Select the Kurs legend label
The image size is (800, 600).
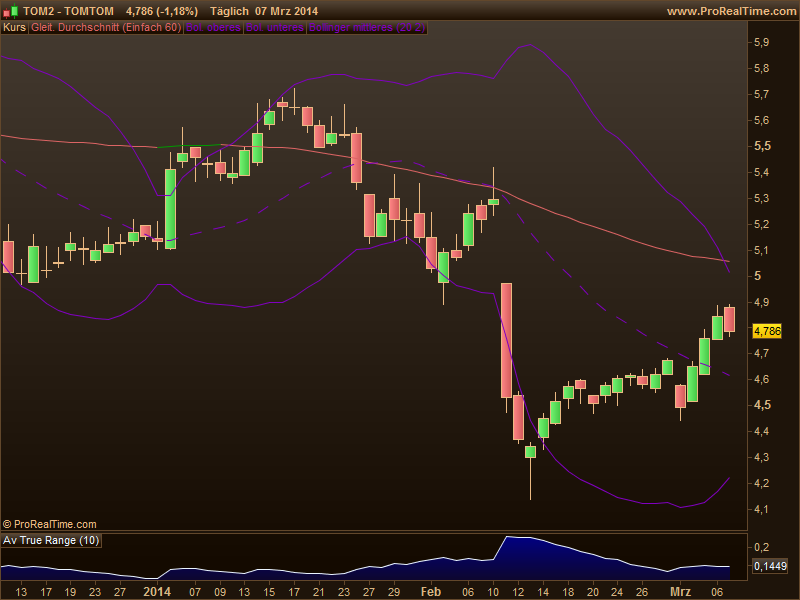coord(14,28)
